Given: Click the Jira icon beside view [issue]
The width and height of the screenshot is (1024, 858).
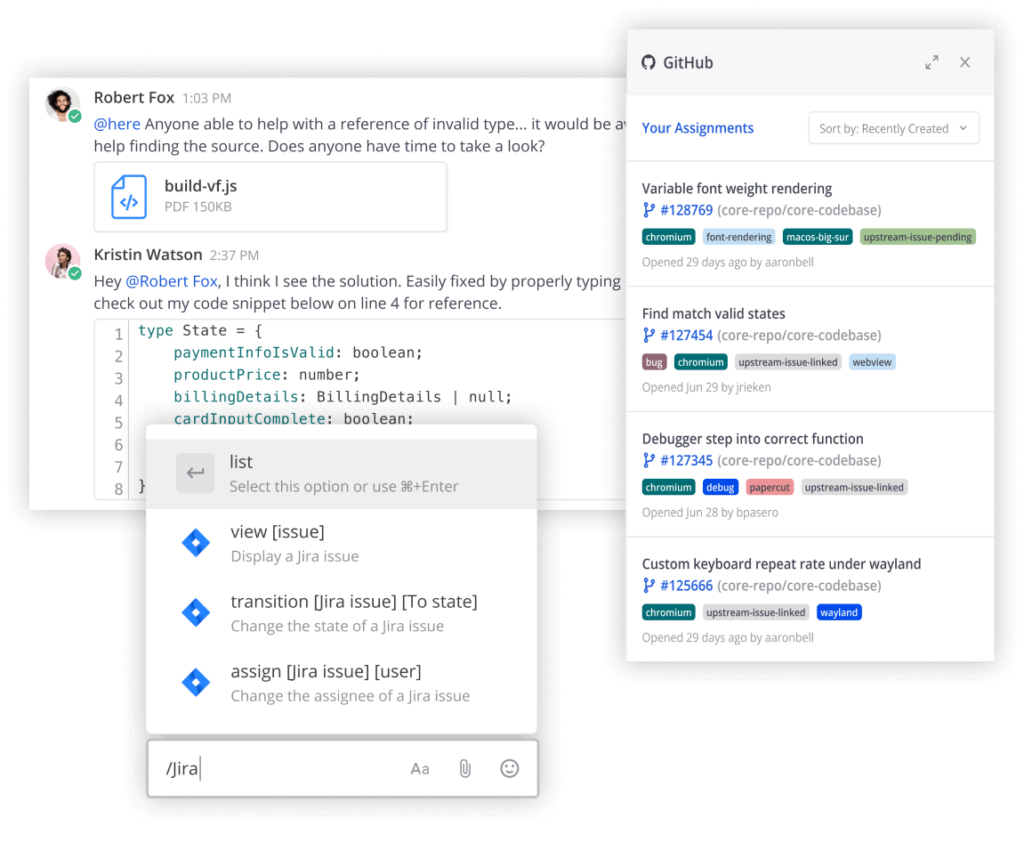Looking at the screenshot, I should [196, 542].
